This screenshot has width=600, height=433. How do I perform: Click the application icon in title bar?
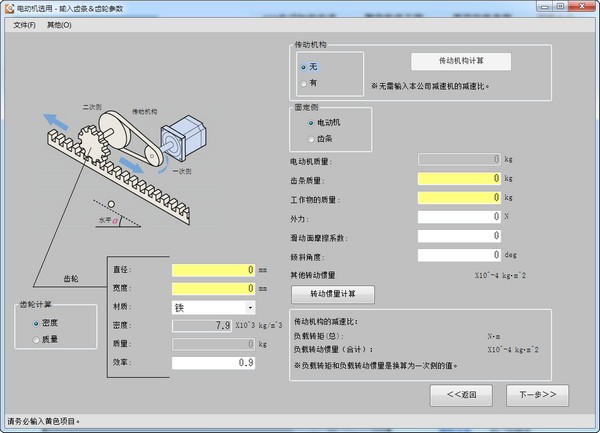coord(9,8)
